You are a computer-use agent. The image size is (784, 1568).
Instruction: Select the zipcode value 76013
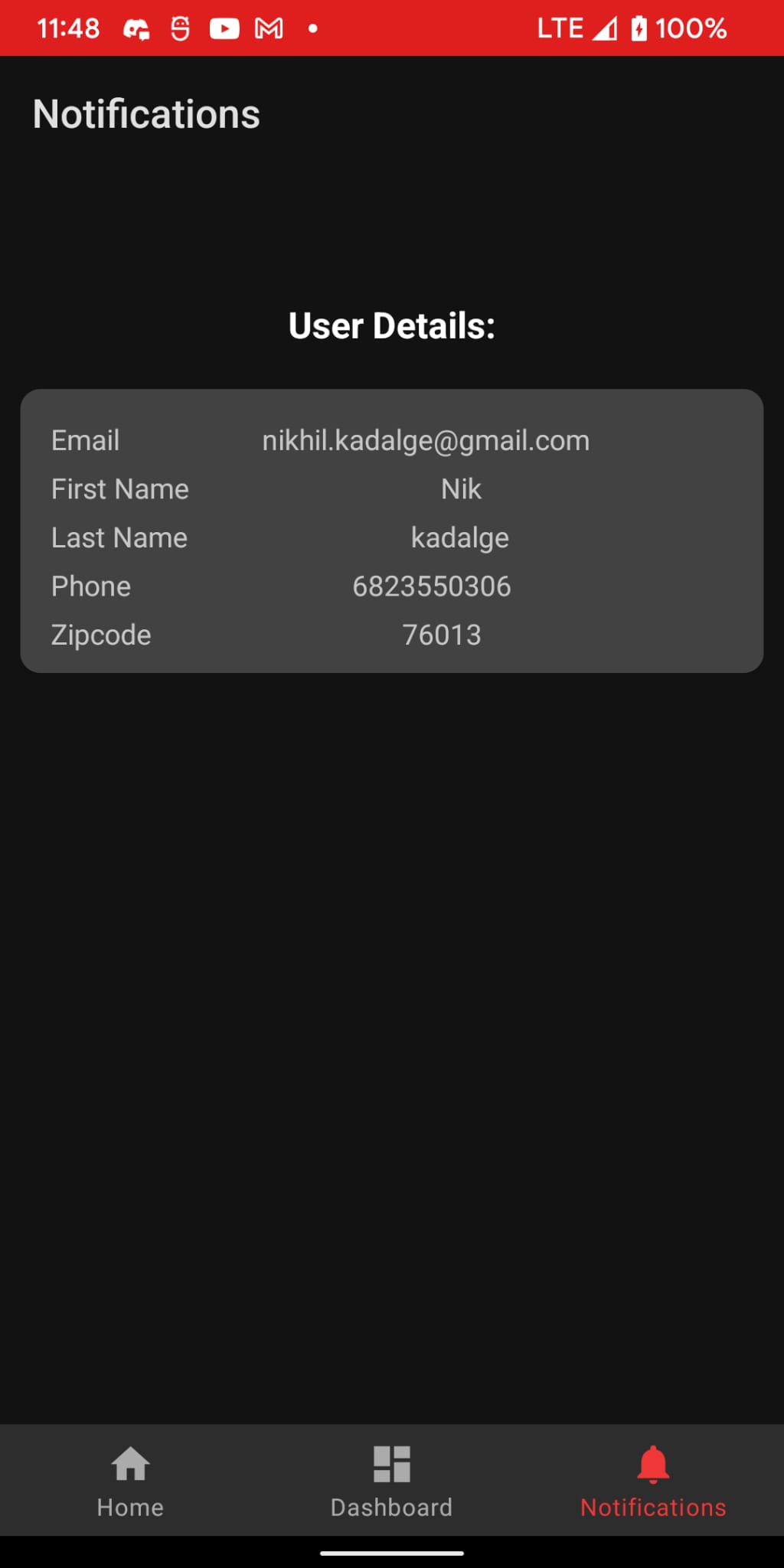(x=442, y=635)
